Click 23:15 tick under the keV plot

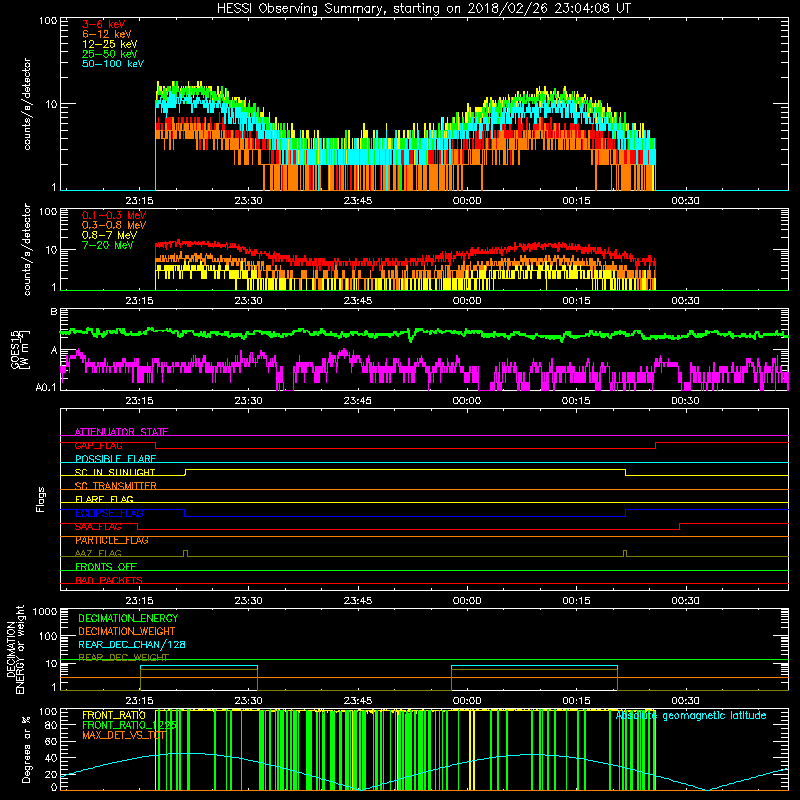click(139, 201)
